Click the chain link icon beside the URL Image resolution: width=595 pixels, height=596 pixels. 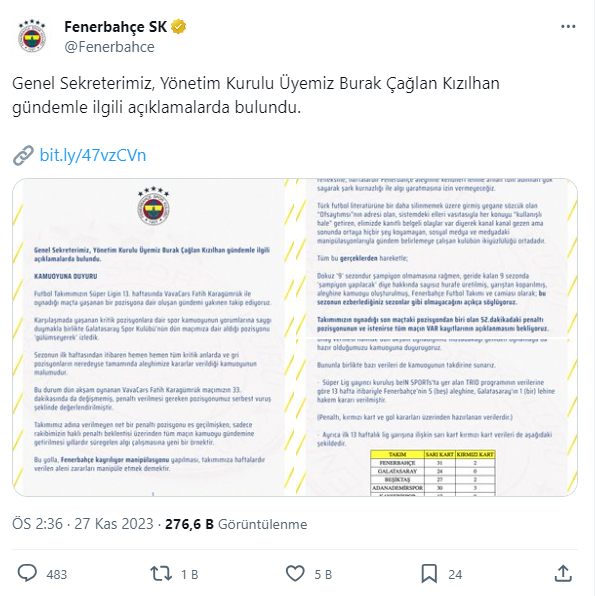coord(23,155)
